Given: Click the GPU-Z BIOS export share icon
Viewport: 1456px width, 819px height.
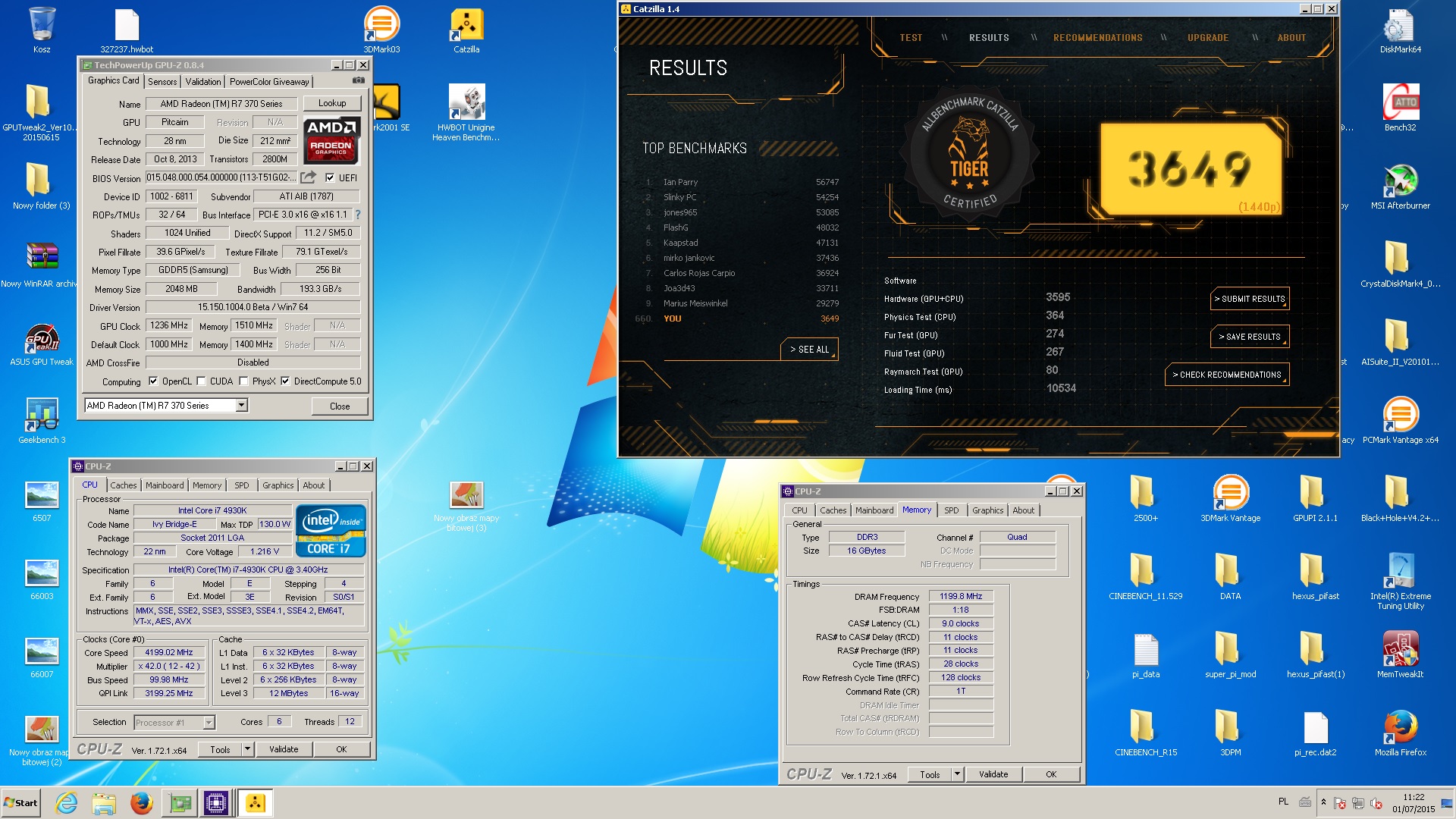Looking at the screenshot, I should [308, 177].
